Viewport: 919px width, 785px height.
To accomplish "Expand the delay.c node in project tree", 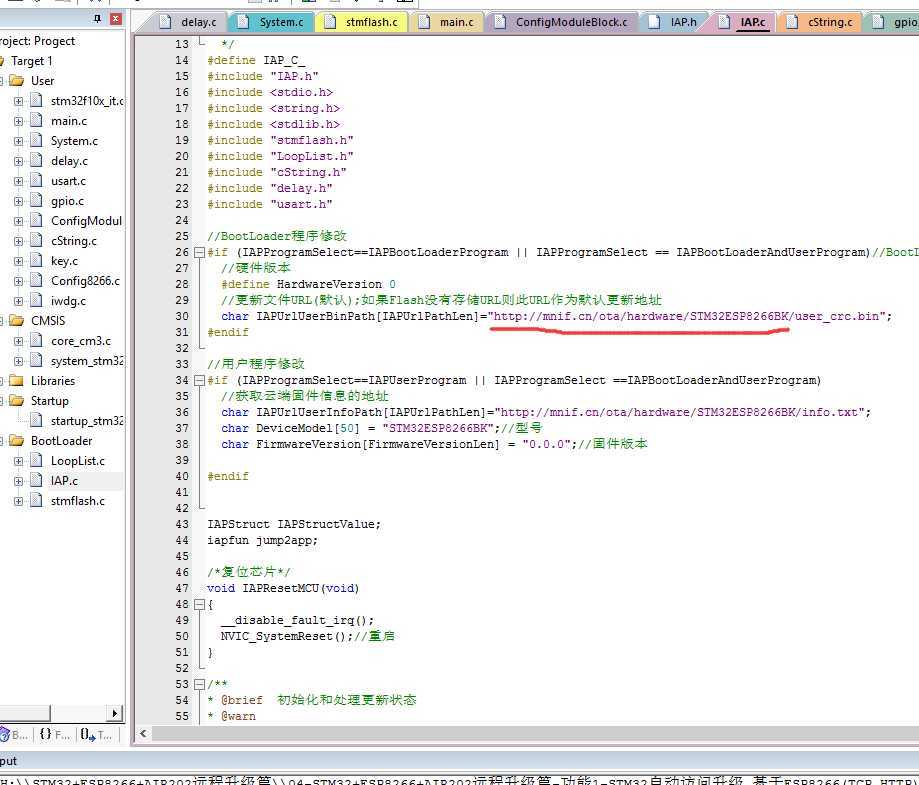I will click(19, 161).
